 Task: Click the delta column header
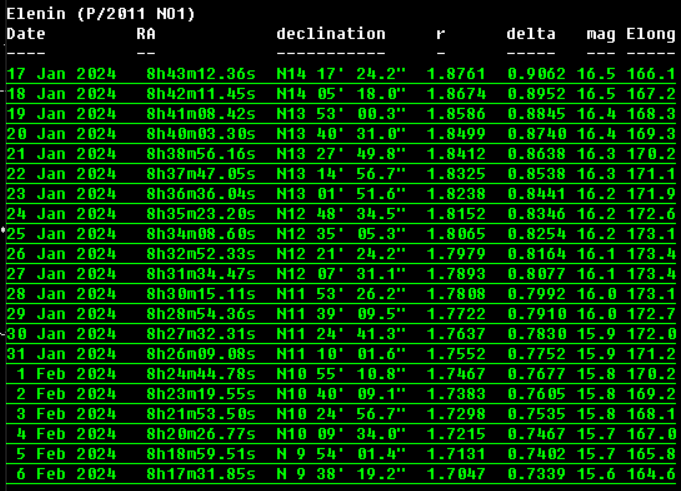(531, 34)
